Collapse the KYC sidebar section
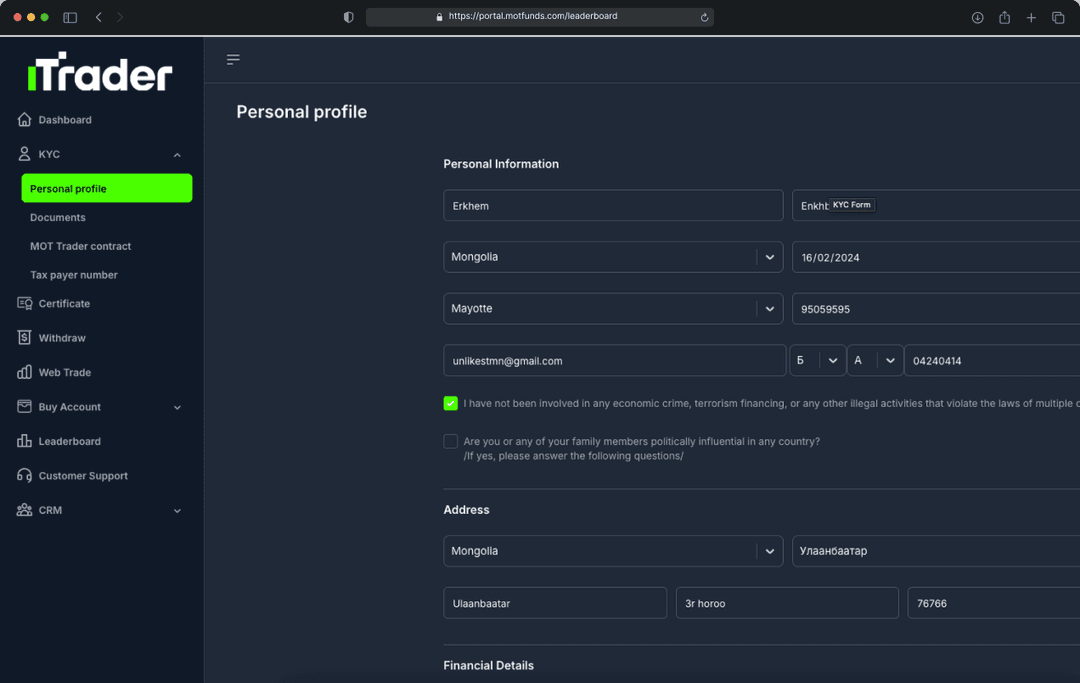Image resolution: width=1080 pixels, height=683 pixels. click(x=177, y=155)
